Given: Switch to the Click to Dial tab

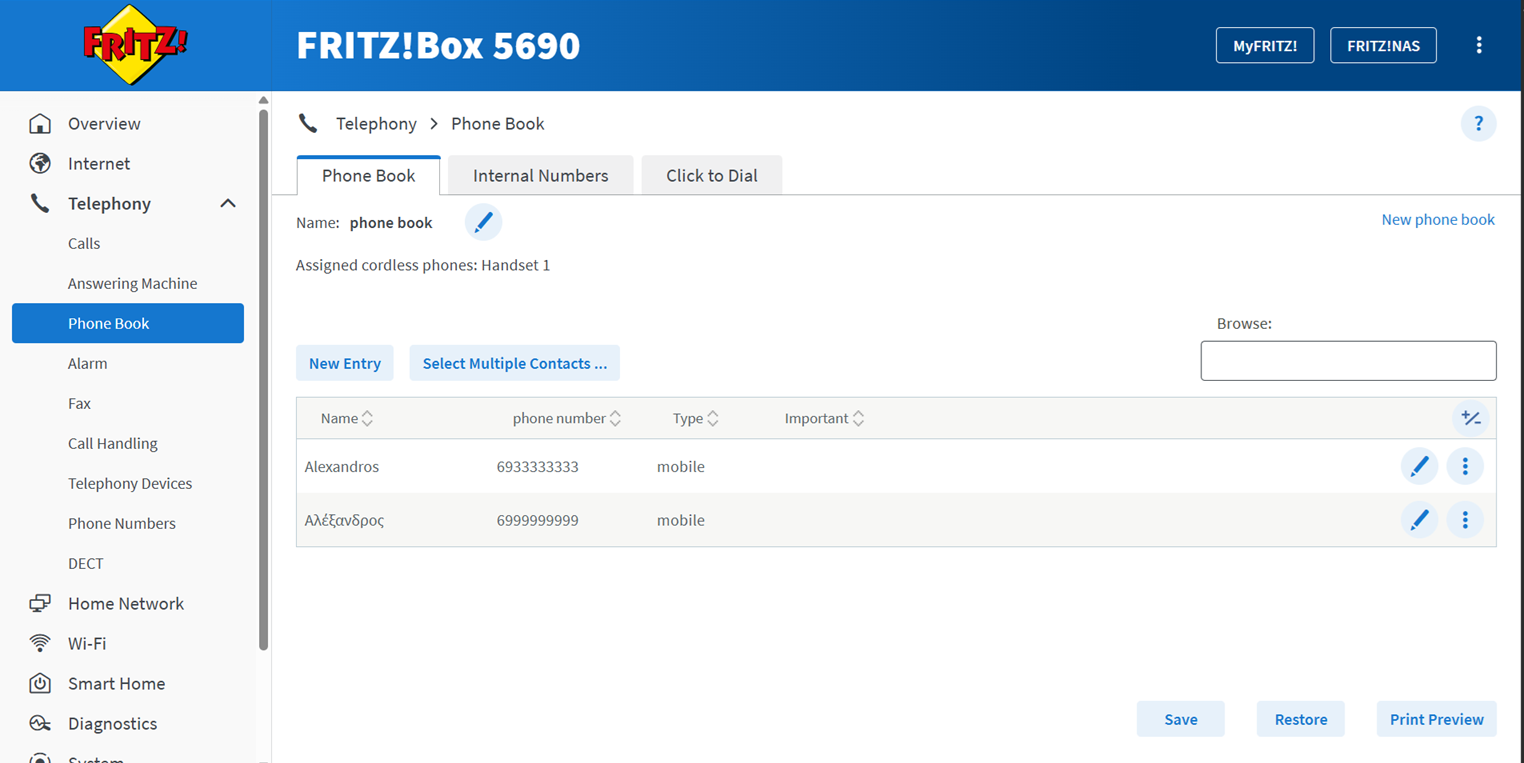Looking at the screenshot, I should (x=712, y=175).
